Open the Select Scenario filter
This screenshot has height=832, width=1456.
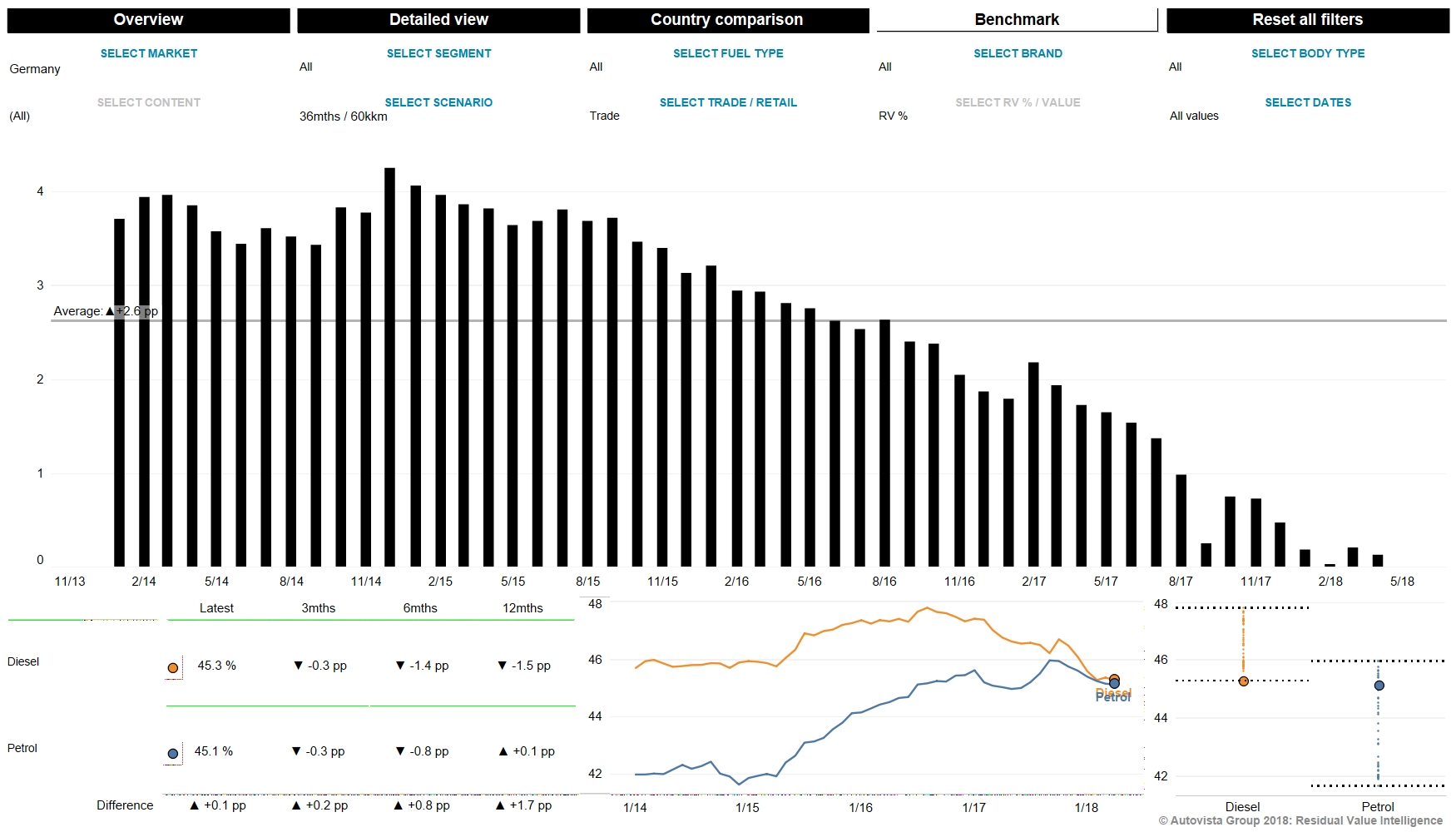[438, 102]
